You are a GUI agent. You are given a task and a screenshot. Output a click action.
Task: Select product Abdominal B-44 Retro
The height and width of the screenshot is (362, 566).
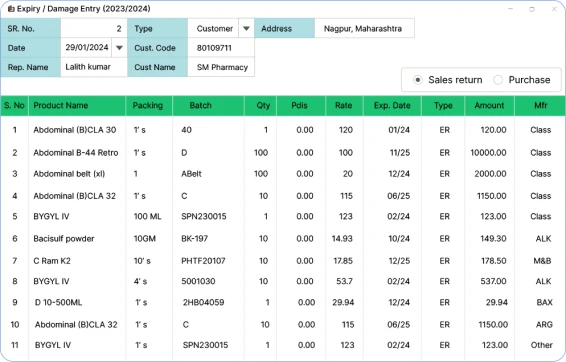pyautogui.click(x=76, y=153)
